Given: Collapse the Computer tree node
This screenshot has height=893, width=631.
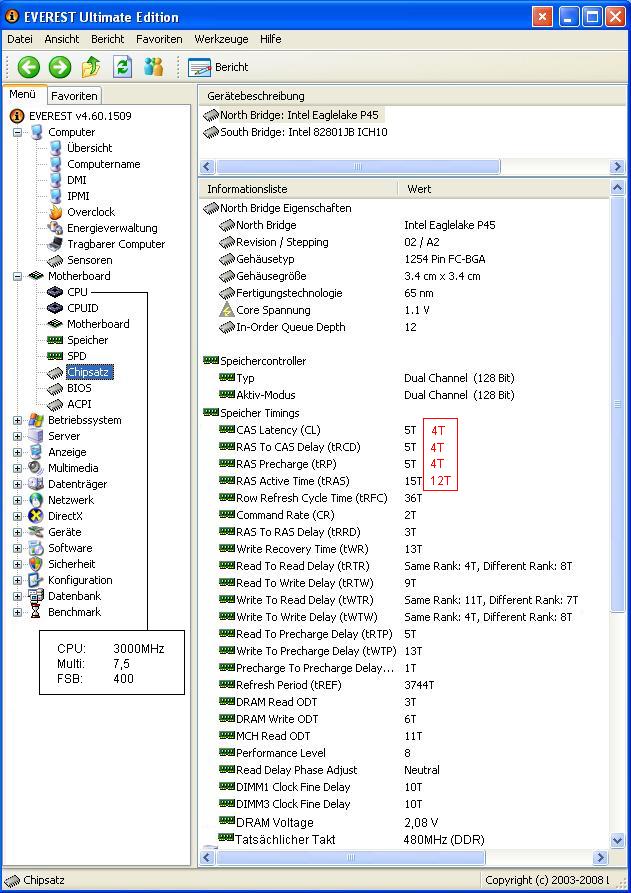Looking at the screenshot, I should point(18,132).
